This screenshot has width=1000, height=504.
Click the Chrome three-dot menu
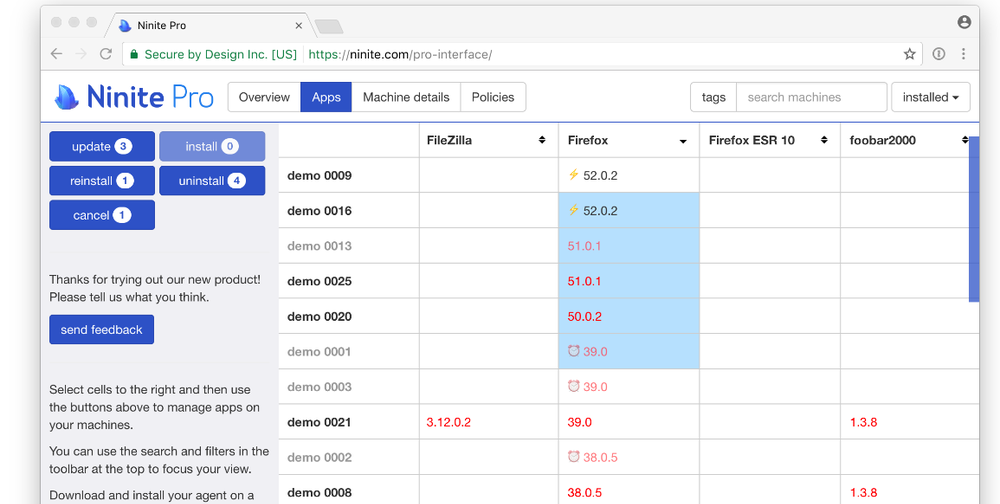tap(963, 54)
